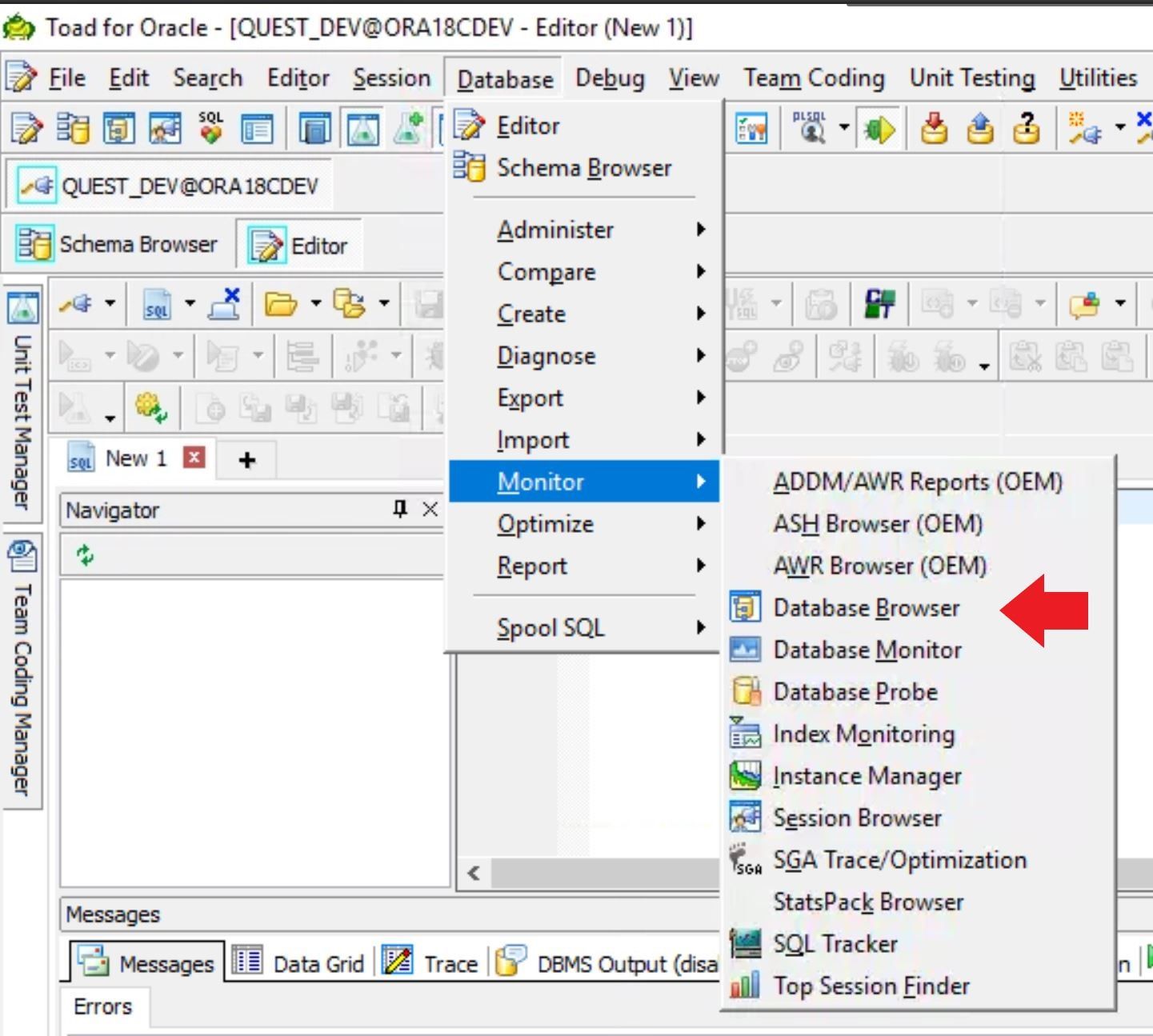Image resolution: width=1153 pixels, height=1036 pixels.
Task: Select Database Monitor icon in submenu
Action: click(745, 650)
